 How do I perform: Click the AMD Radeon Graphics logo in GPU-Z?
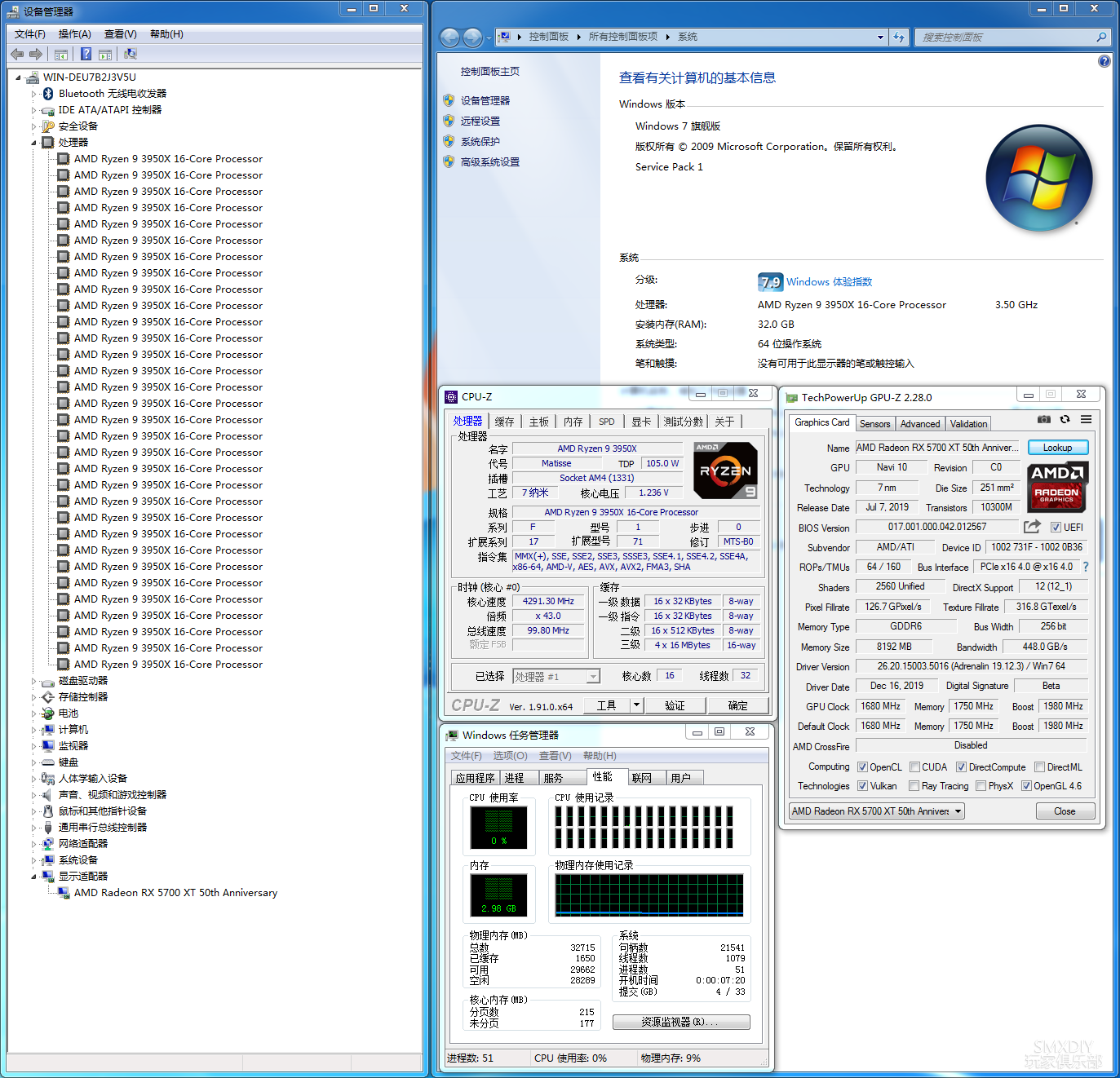click(1056, 486)
